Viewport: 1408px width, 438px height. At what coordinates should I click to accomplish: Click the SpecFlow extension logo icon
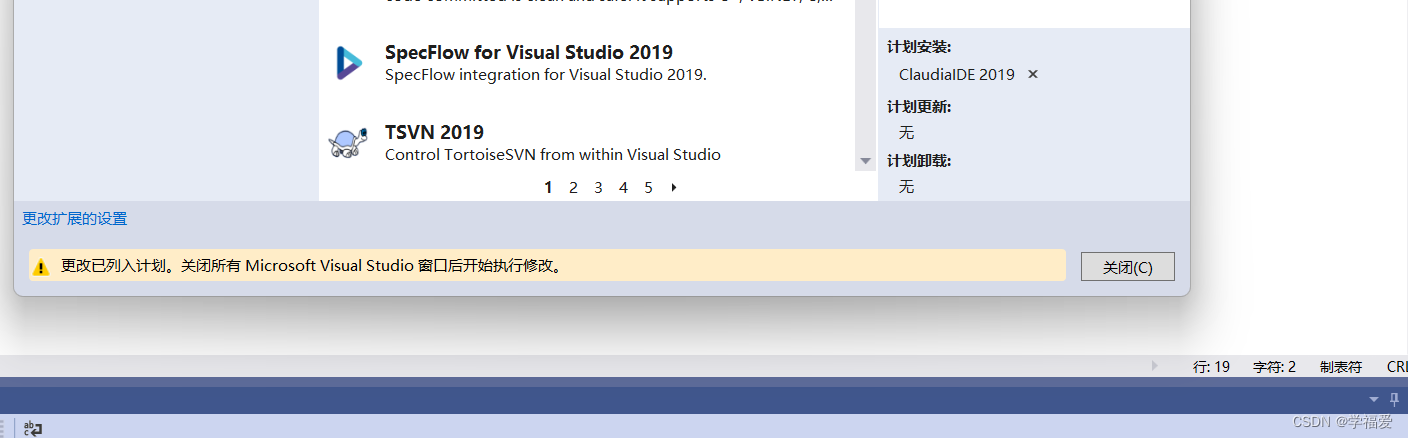coord(349,63)
